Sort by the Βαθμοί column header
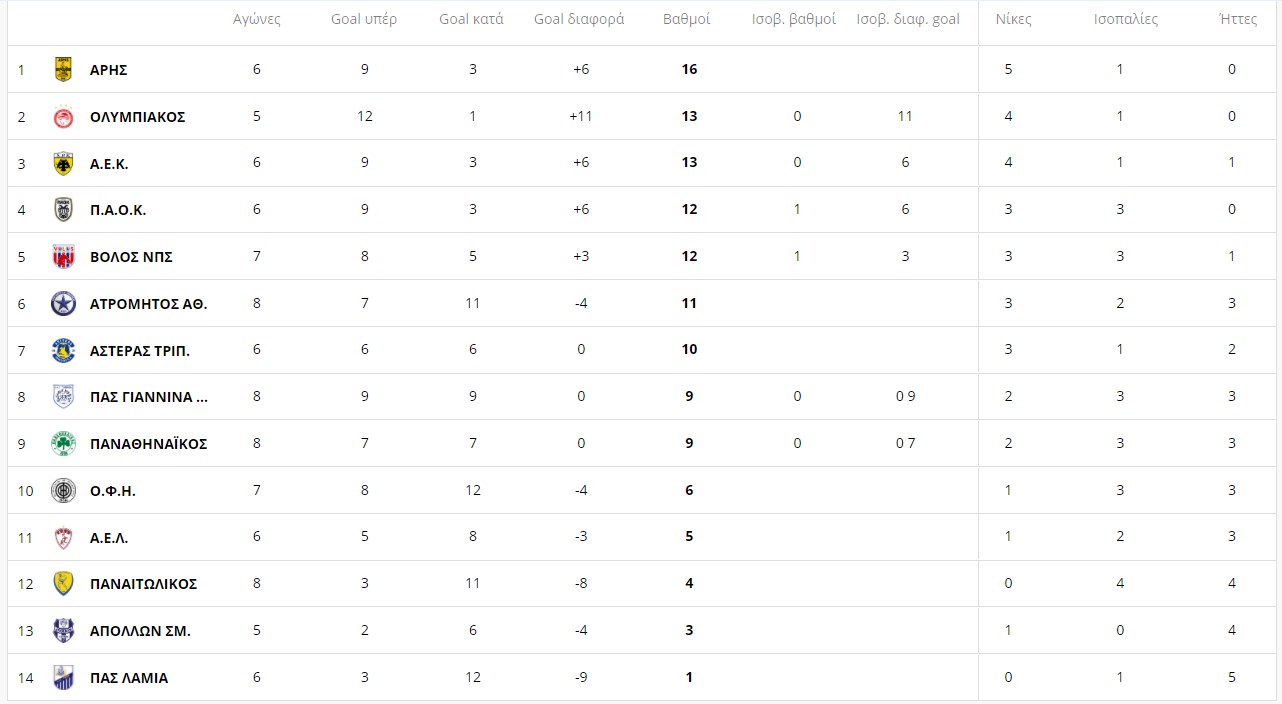The width and height of the screenshot is (1282, 704). tap(687, 19)
